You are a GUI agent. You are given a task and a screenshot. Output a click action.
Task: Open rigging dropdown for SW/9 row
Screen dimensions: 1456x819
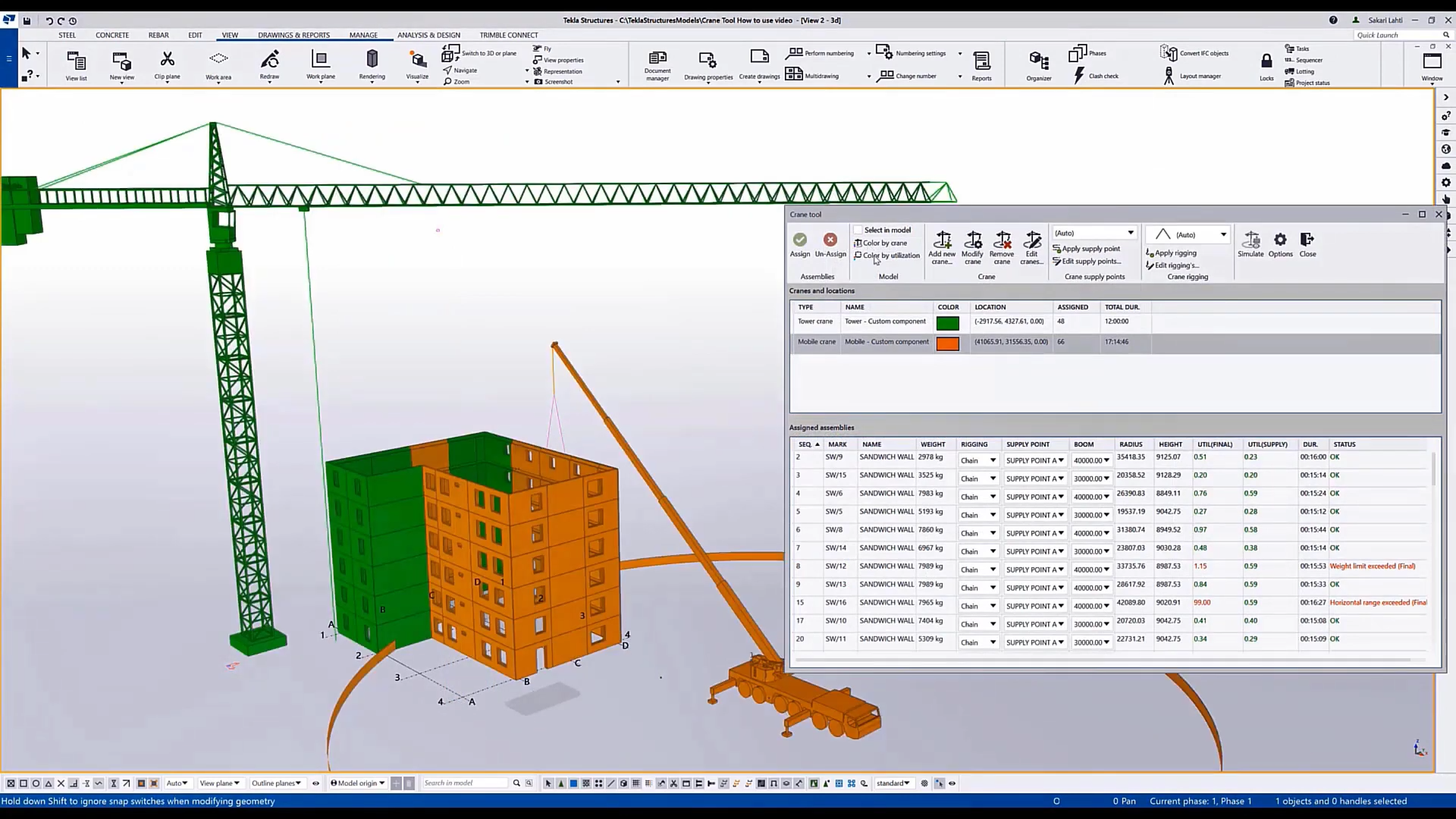coord(977,460)
